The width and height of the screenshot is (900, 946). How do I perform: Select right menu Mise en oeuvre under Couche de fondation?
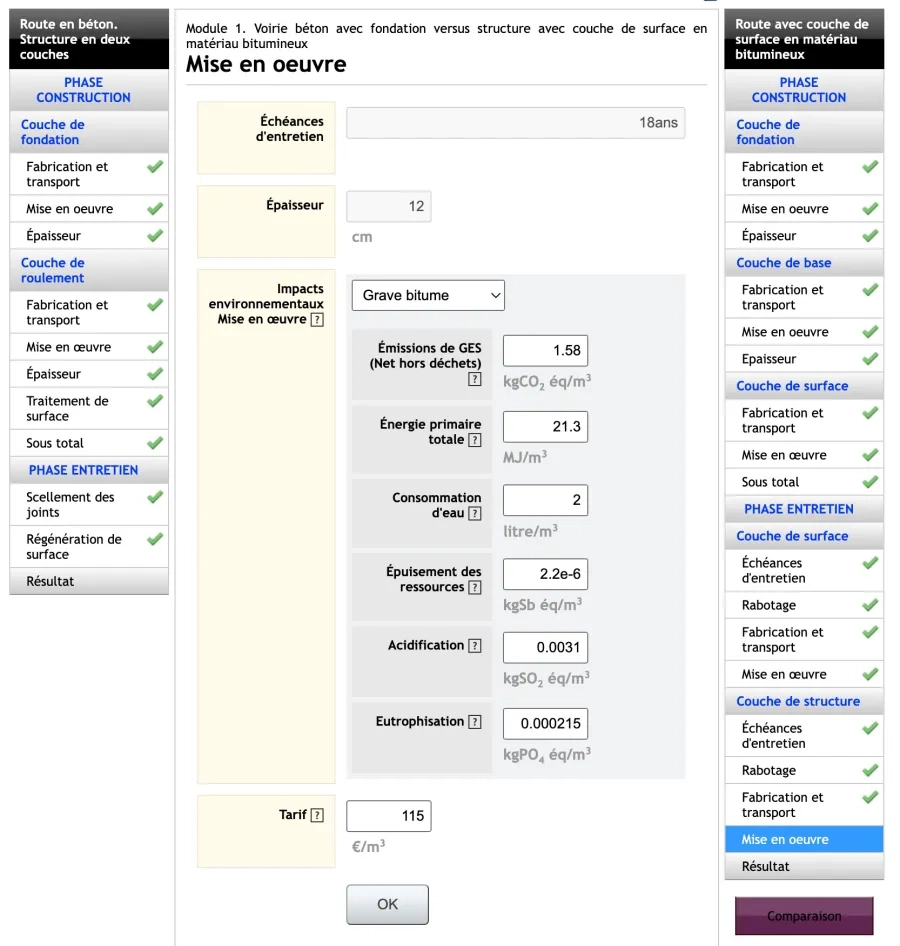(x=804, y=209)
